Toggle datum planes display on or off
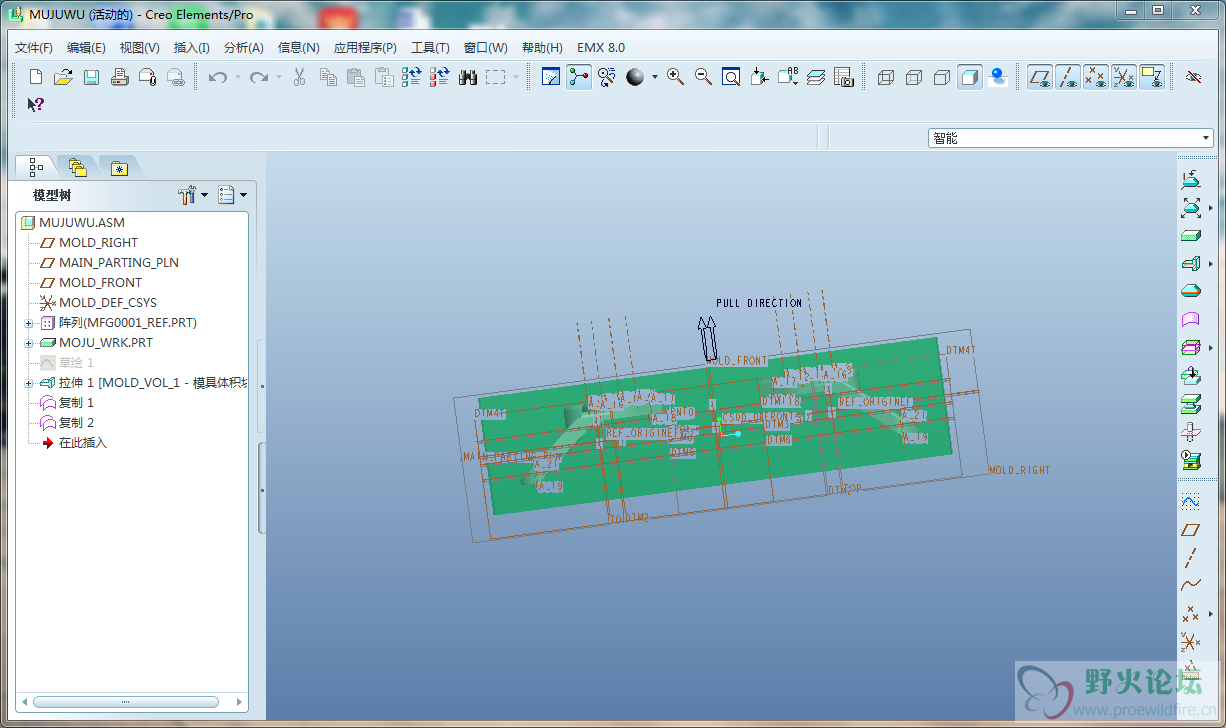Image resolution: width=1226 pixels, height=728 pixels. coord(1041,77)
